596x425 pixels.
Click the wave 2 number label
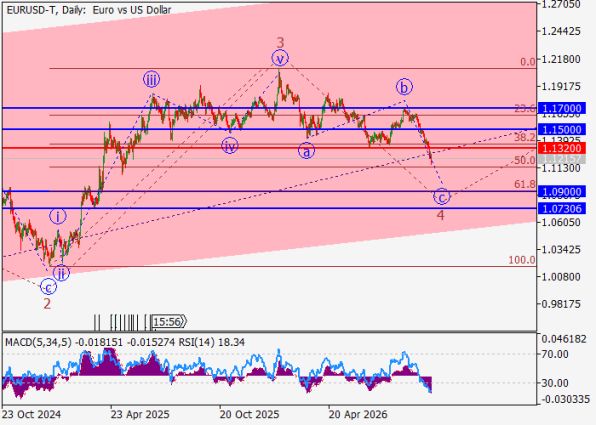47,304
